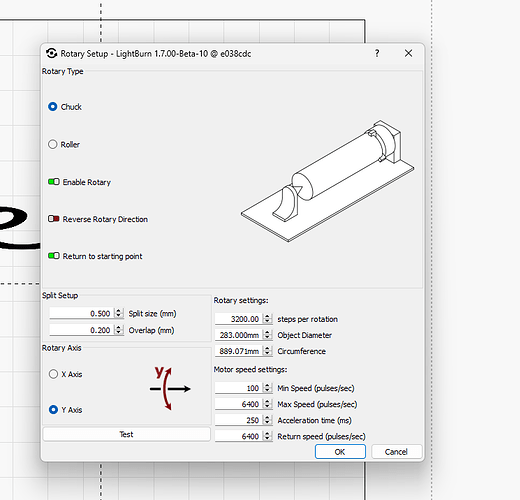Adjust the Split size stepper arrows

pyautogui.click(x=119, y=313)
